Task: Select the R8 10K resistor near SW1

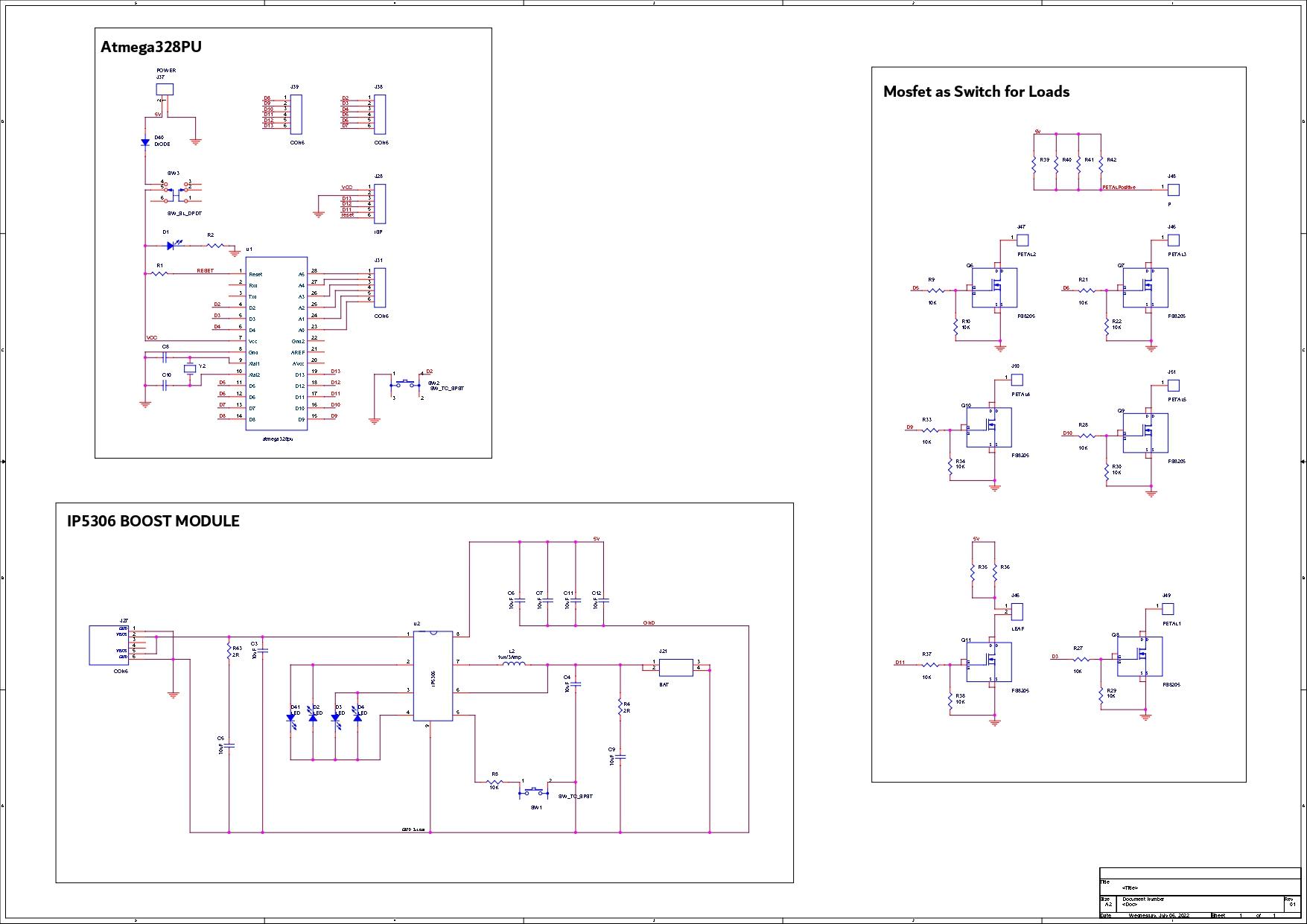Action: pyautogui.click(x=495, y=783)
